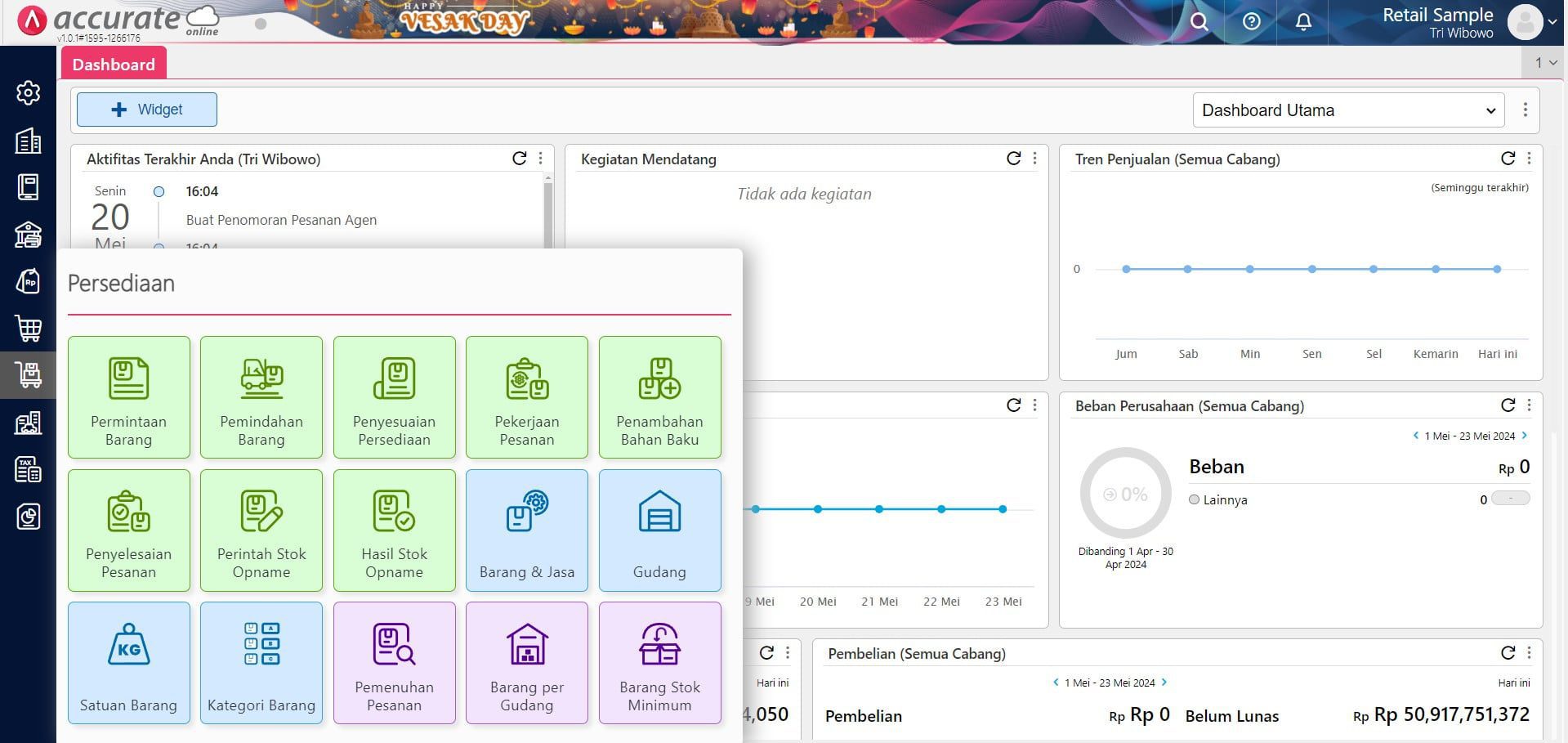The width and height of the screenshot is (1568, 743).
Task: Open Gudang from the Persediaan menu
Action: click(x=659, y=530)
